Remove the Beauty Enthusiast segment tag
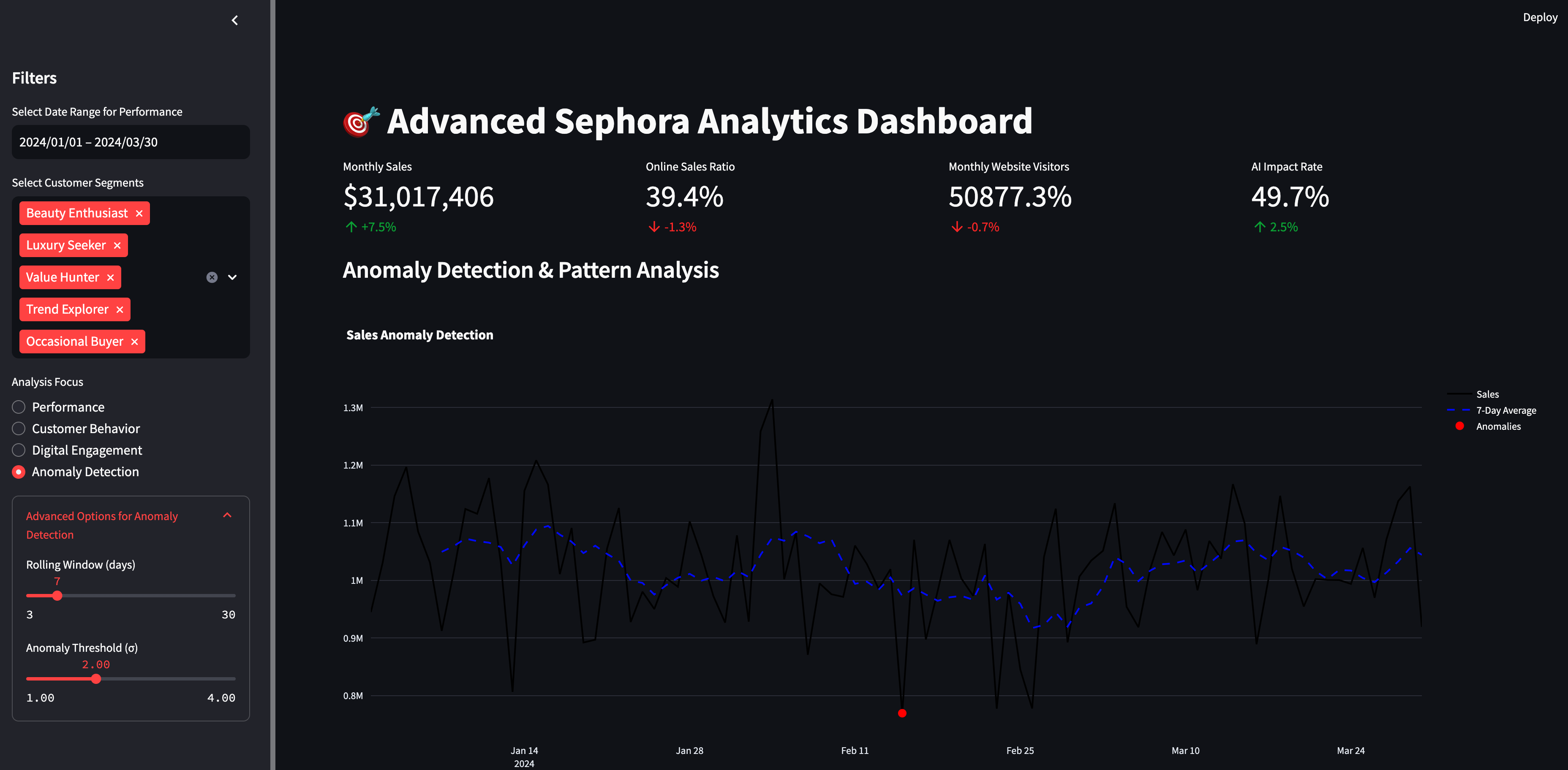This screenshot has height=770, width=1568. (x=139, y=214)
